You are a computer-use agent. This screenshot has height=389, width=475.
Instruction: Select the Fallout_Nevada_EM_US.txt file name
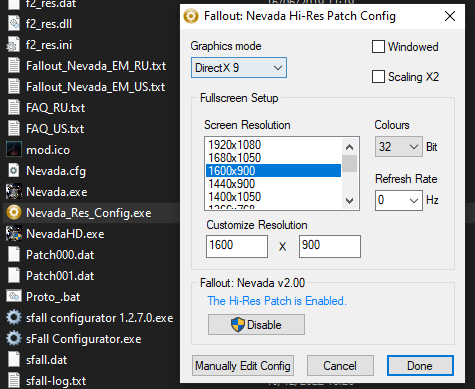tap(95, 87)
